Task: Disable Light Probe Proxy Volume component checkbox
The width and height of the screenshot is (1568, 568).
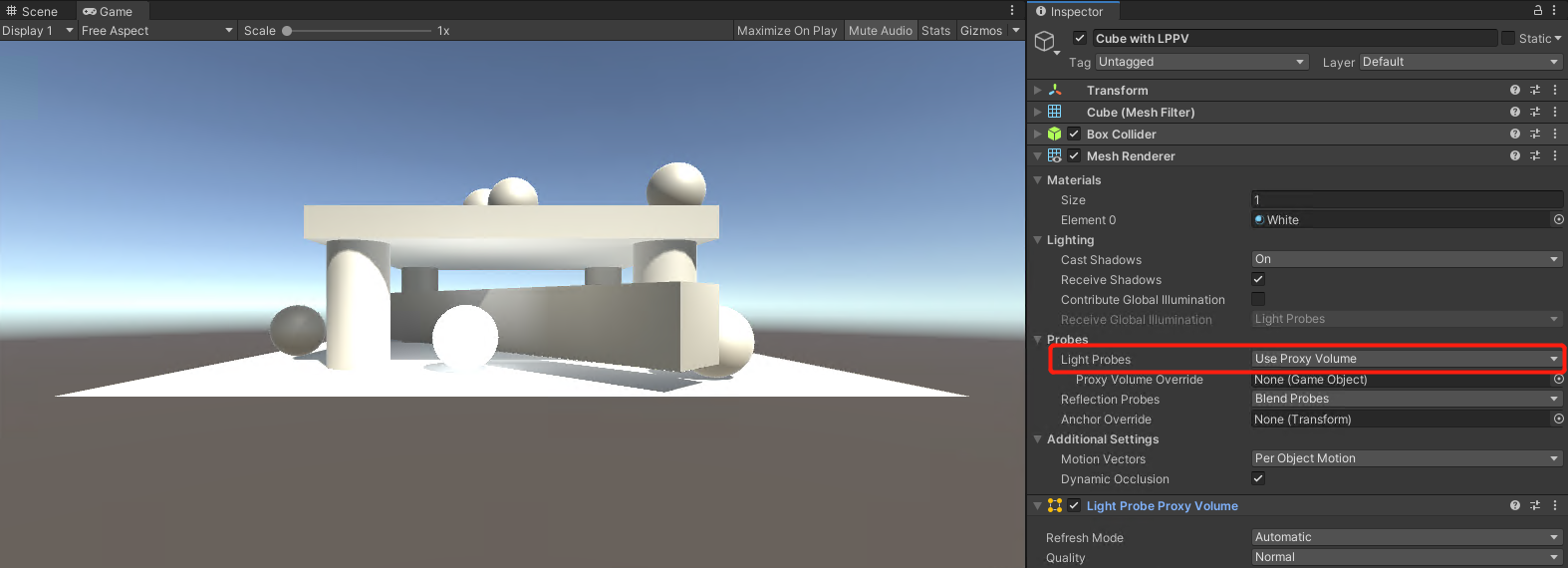Action: pyautogui.click(x=1074, y=505)
